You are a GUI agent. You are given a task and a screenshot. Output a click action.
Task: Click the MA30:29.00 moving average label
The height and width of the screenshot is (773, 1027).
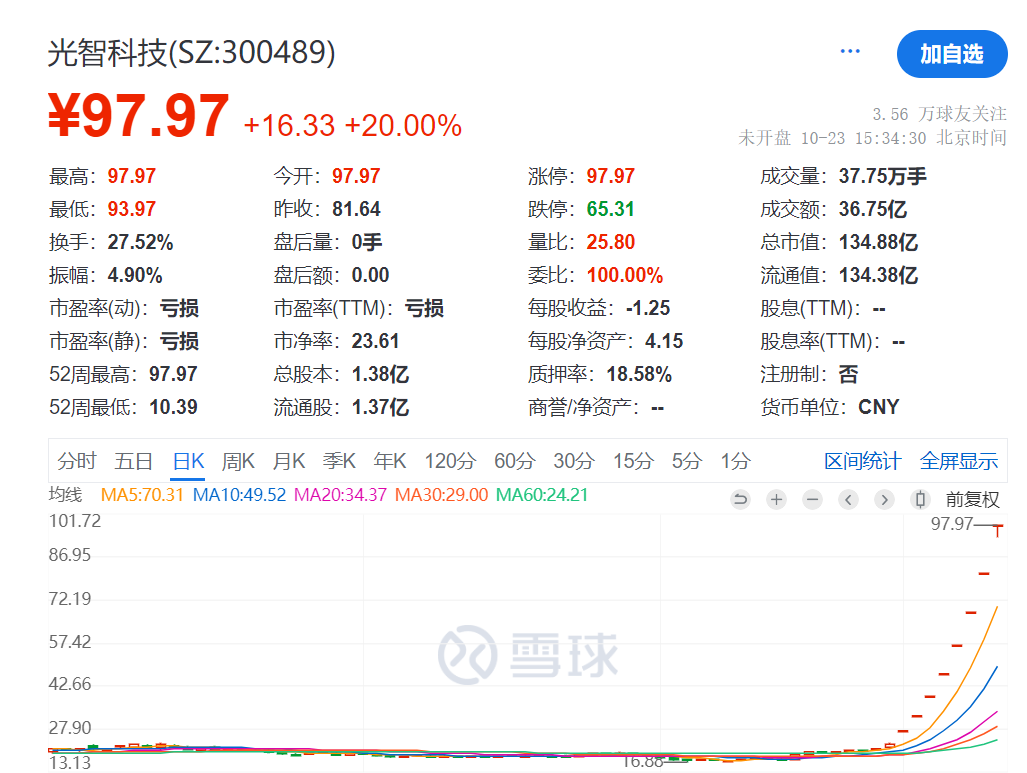click(441, 495)
